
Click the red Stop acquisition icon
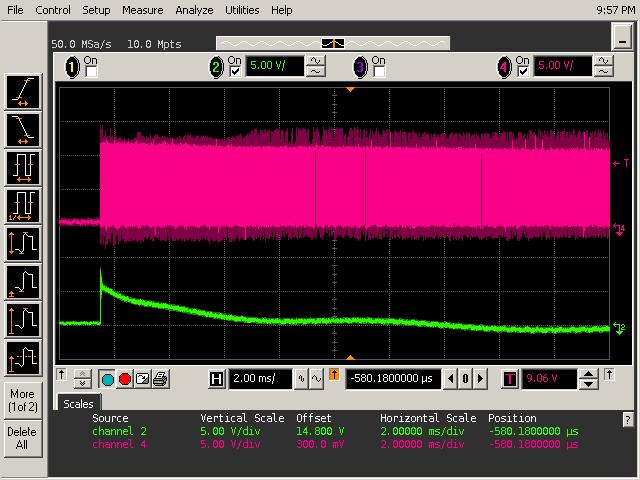(125, 379)
